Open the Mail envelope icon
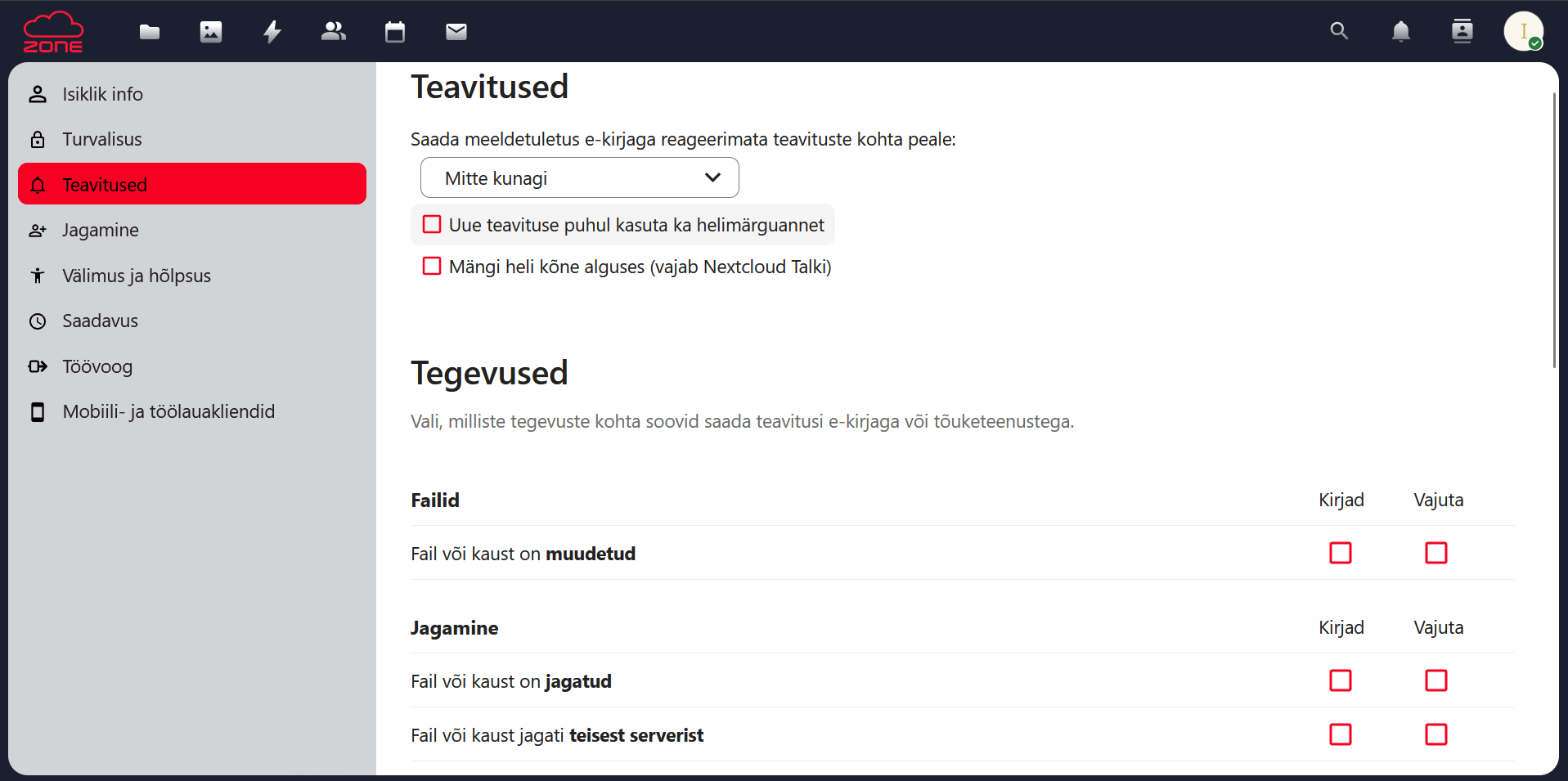1568x781 pixels. (x=456, y=32)
